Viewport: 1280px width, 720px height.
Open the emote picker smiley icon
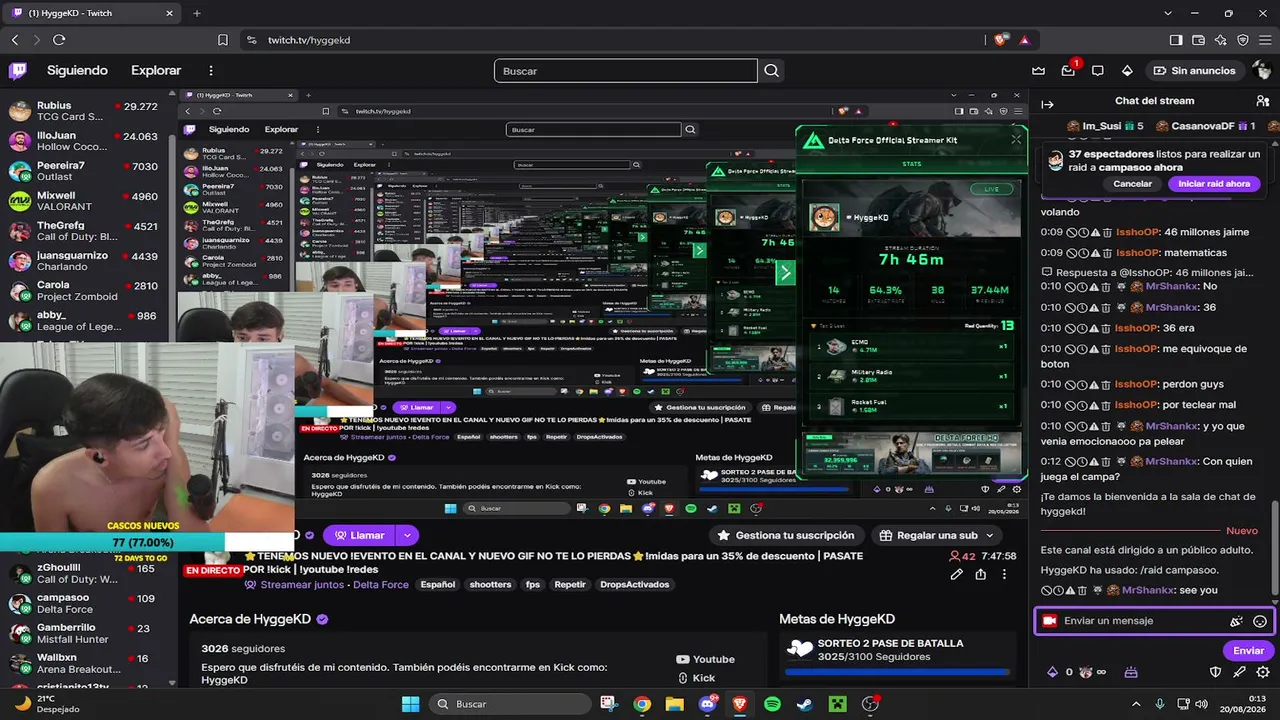click(1260, 621)
